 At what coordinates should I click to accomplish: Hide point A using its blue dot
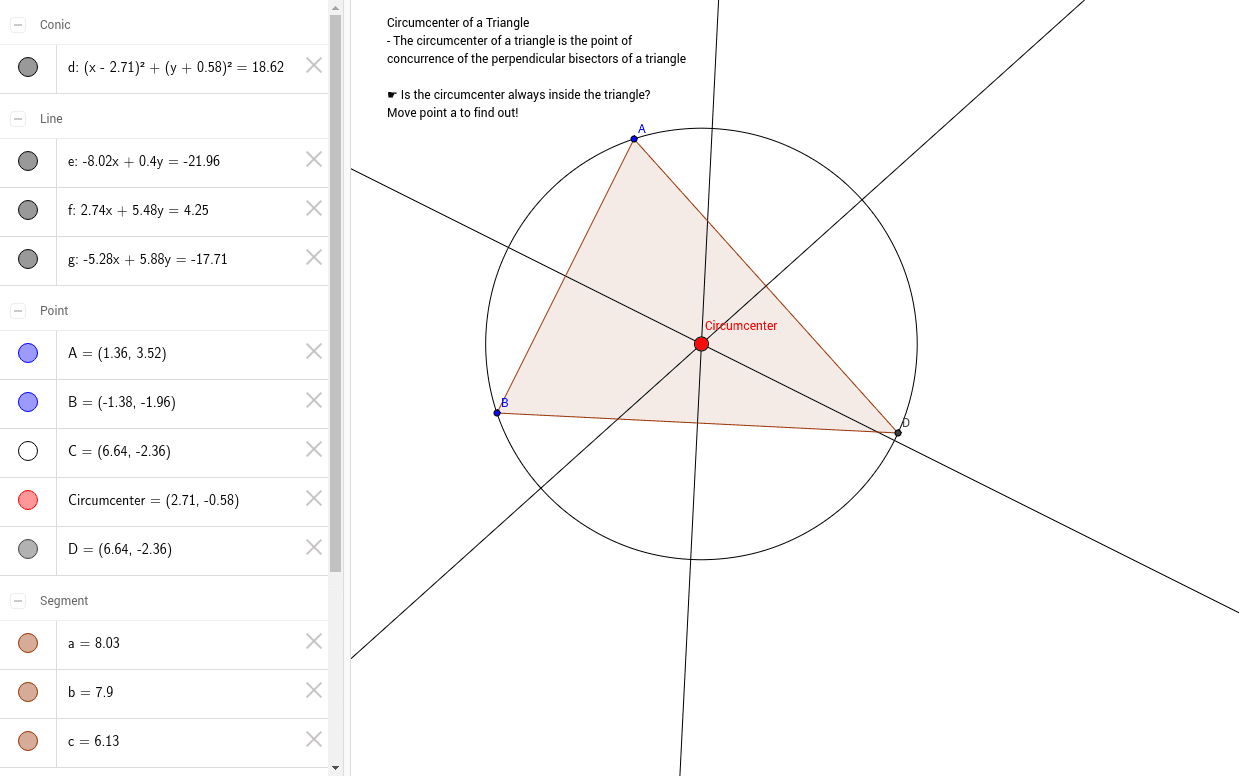pos(29,352)
